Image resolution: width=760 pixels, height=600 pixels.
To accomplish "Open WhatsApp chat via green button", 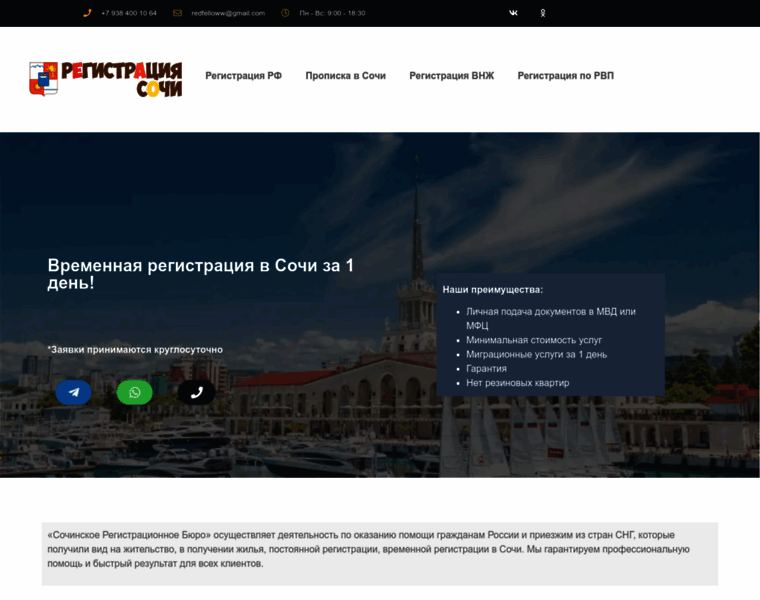I will pyautogui.click(x=135, y=392).
